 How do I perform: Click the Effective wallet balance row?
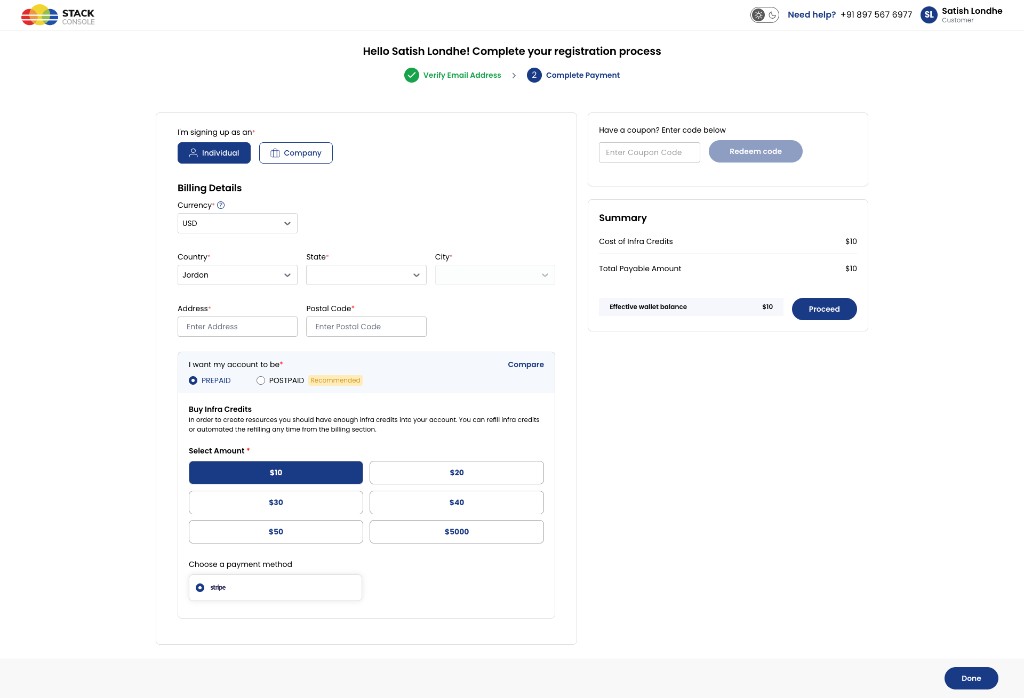(x=691, y=307)
